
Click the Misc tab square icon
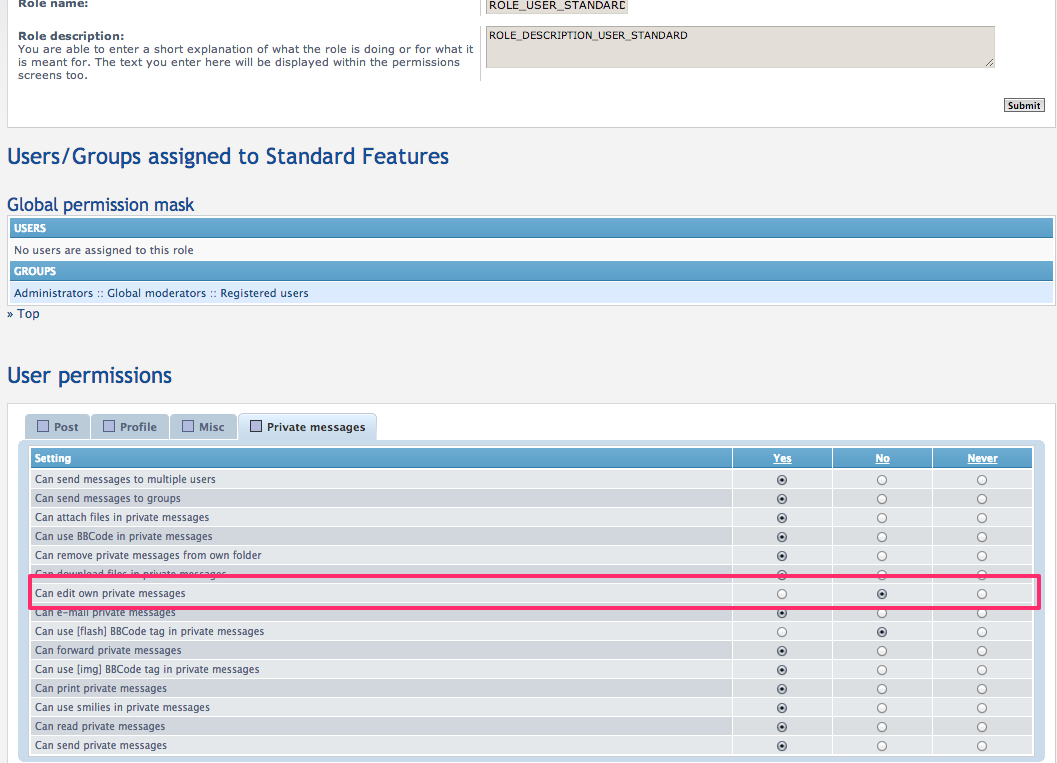pyautogui.click(x=188, y=426)
